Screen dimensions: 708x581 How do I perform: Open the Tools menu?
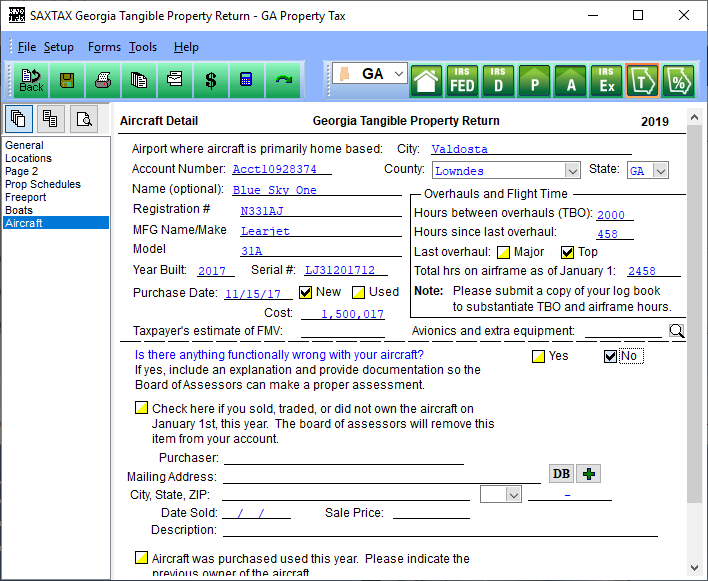click(143, 47)
